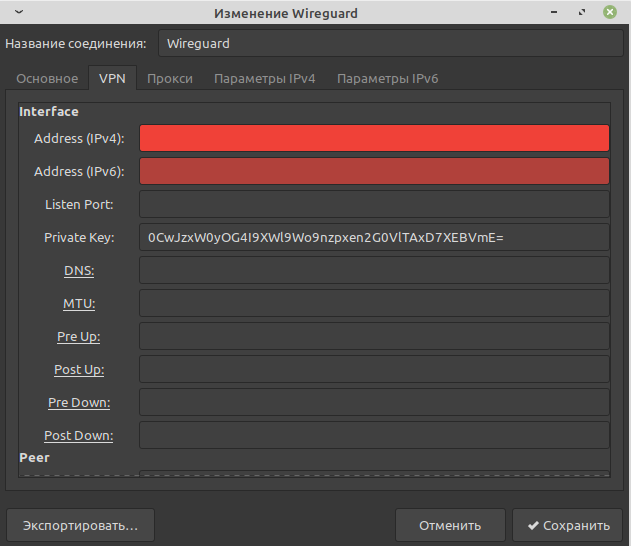The height and width of the screenshot is (546, 631).
Task: Click the Pre Up label link
Action: coord(78,336)
